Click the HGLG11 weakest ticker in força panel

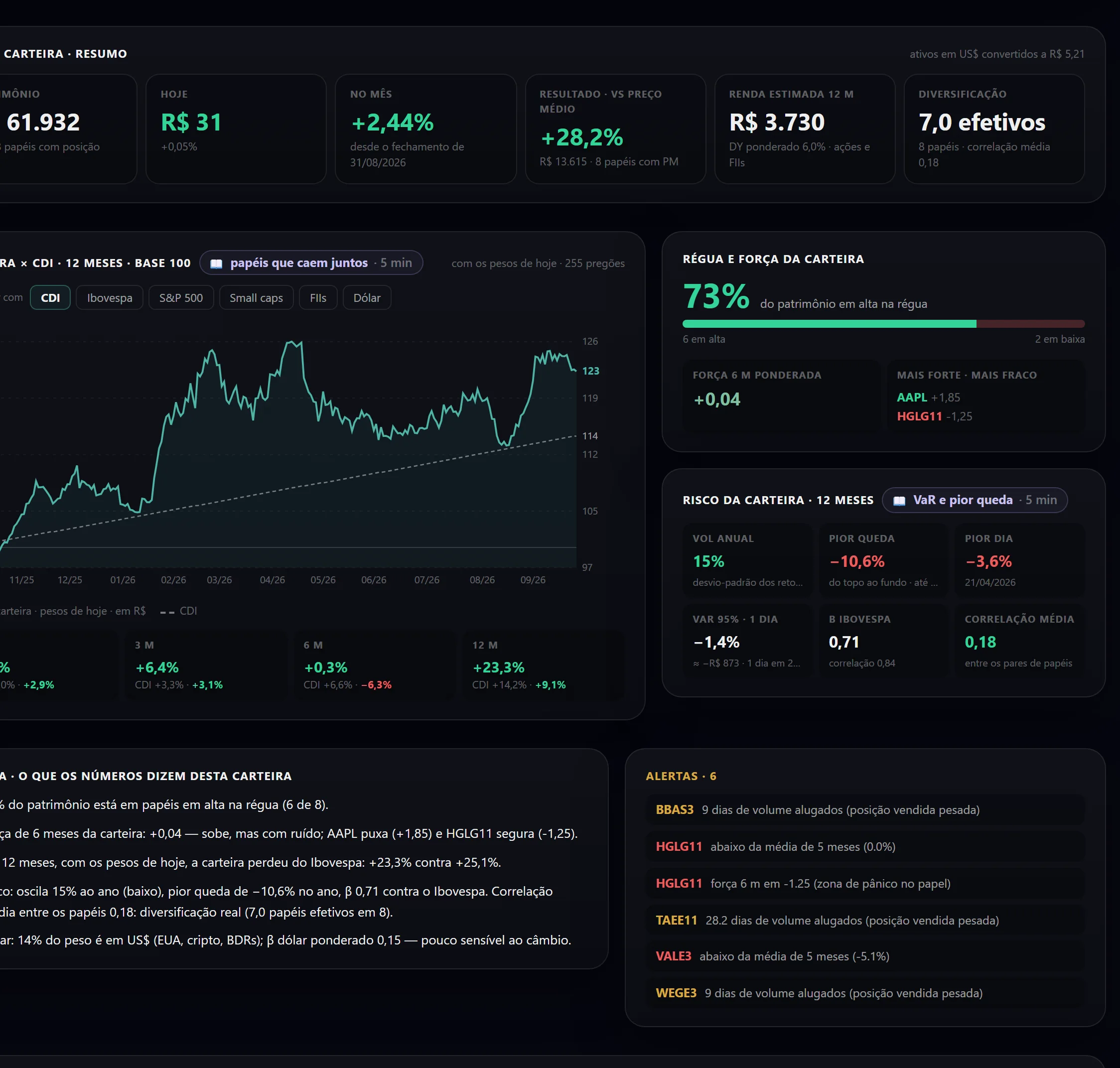pos(919,416)
